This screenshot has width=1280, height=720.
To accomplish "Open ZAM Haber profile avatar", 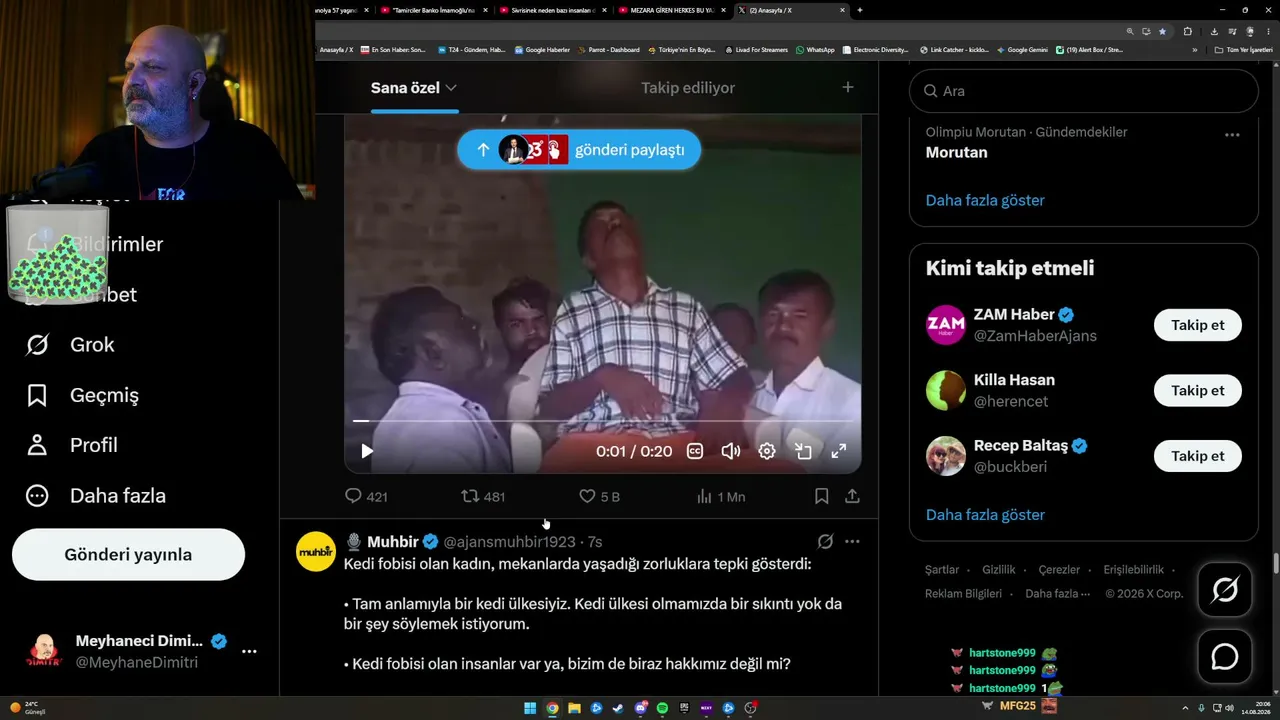I will 946,325.
